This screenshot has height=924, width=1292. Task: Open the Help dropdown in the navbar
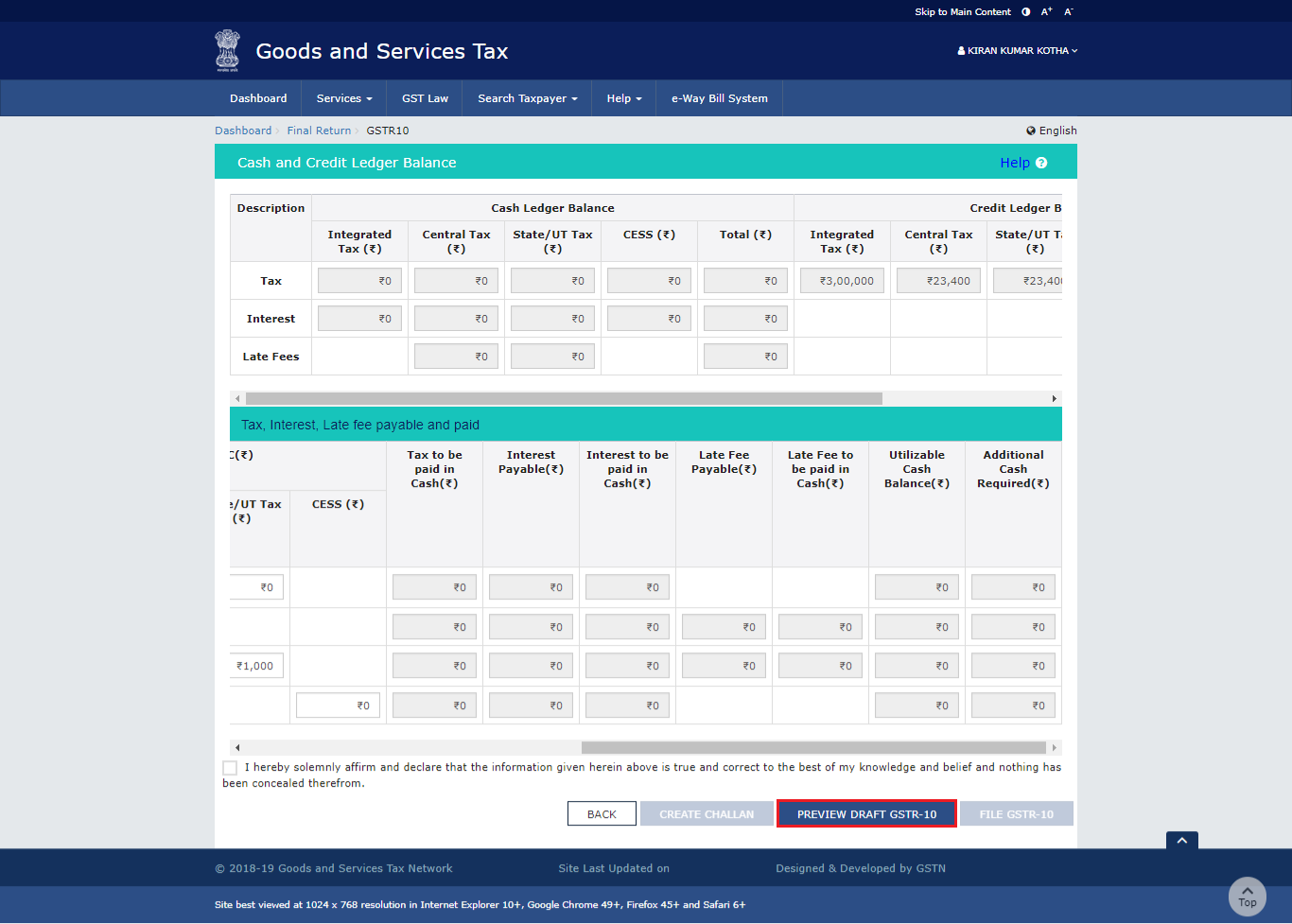click(x=623, y=97)
